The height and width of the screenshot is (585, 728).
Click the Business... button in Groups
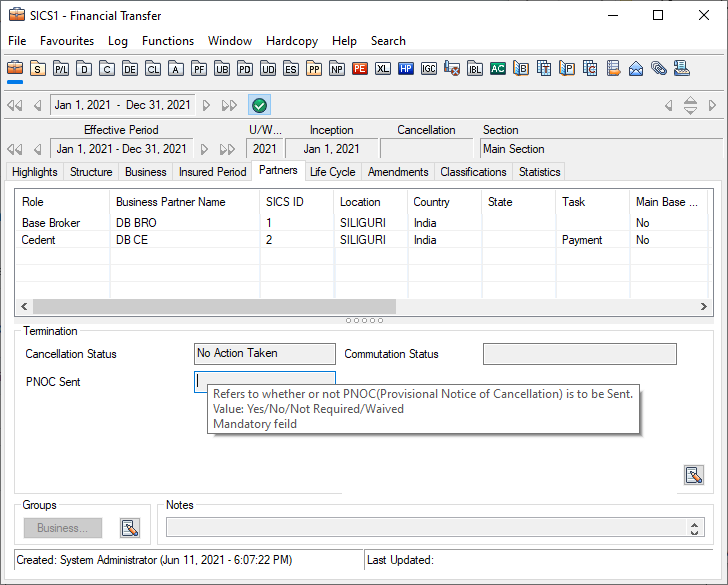63,527
